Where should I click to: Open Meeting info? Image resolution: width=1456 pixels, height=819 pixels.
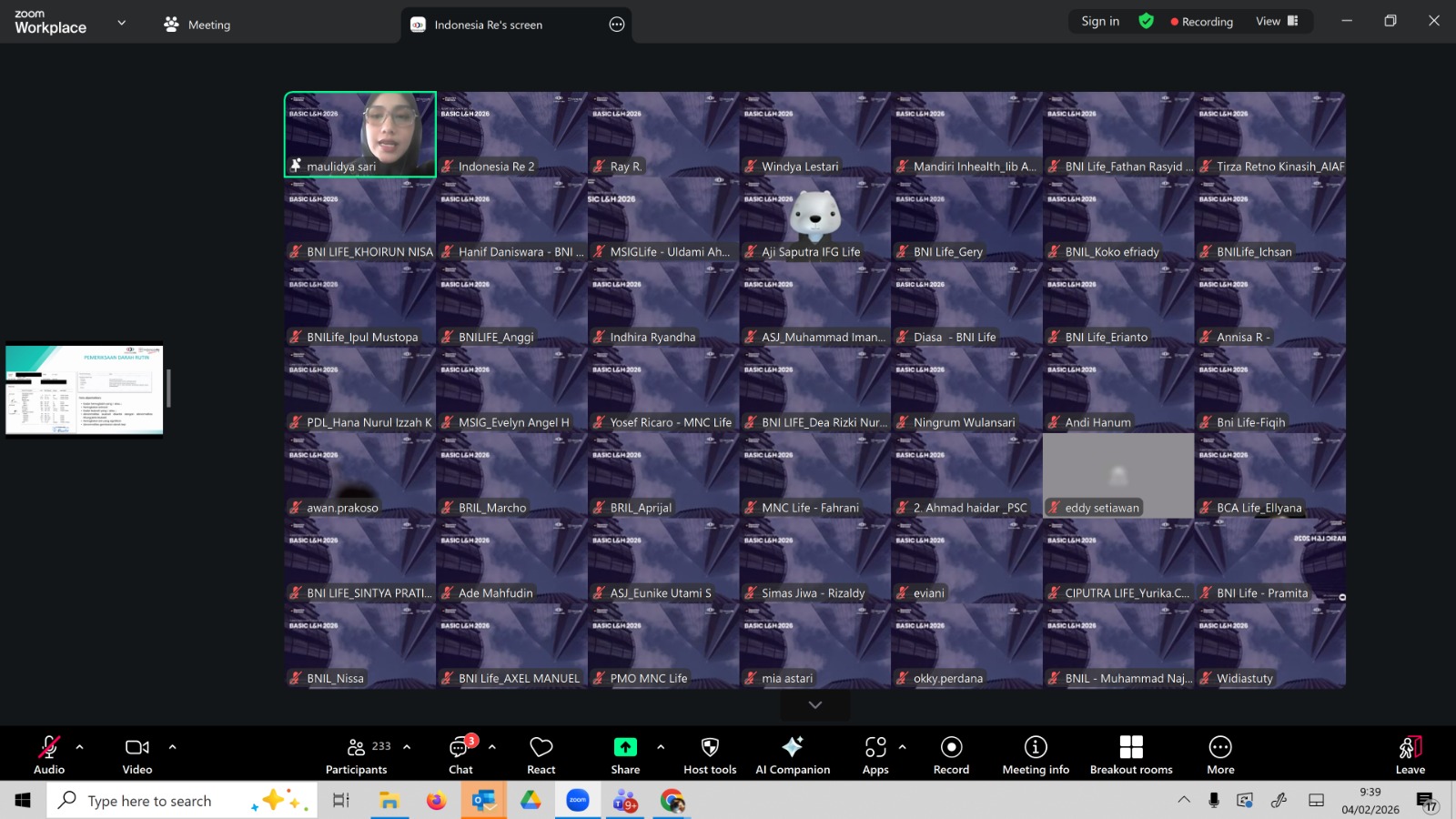(x=1036, y=754)
